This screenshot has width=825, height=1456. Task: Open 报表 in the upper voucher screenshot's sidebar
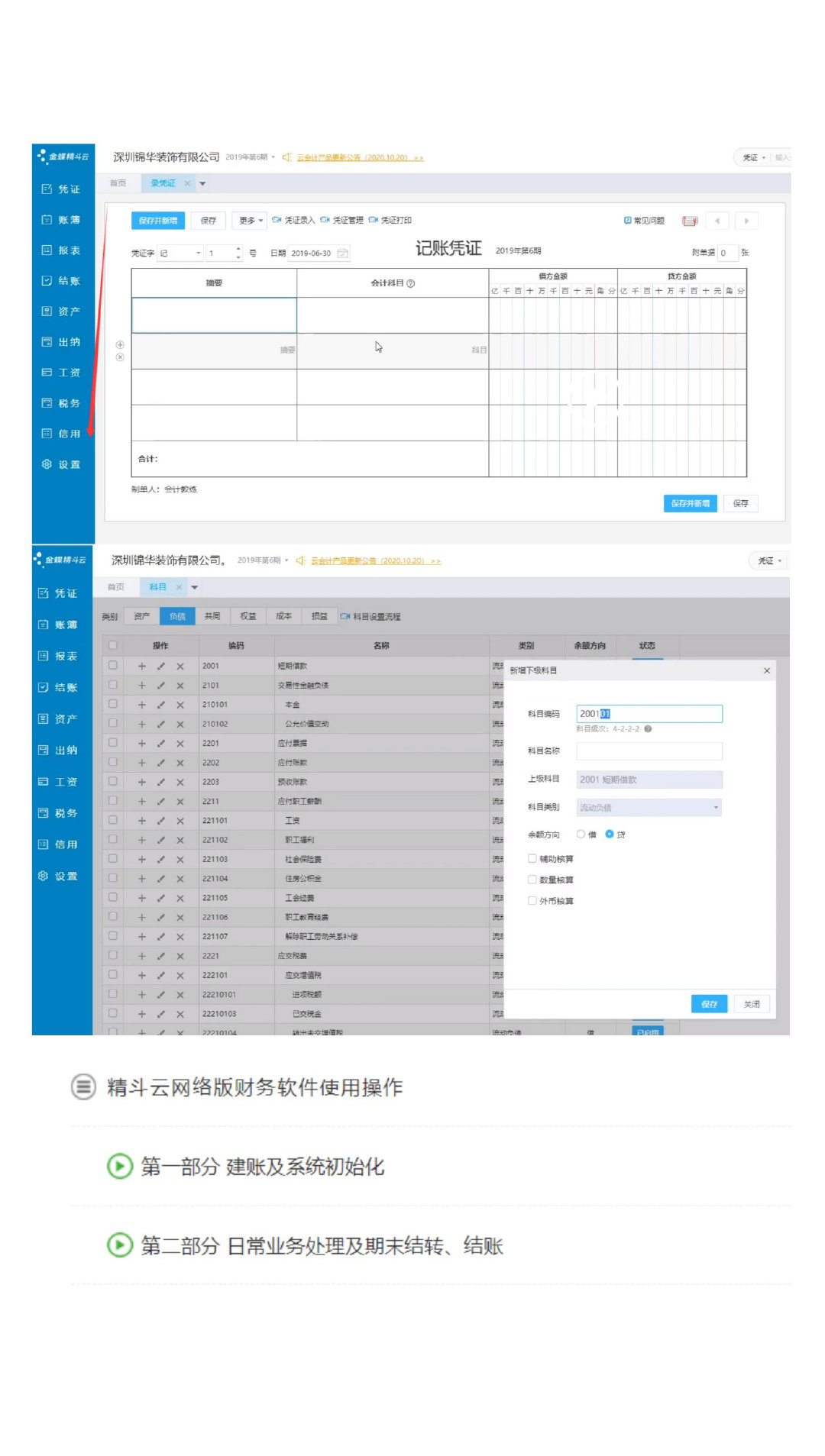(x=61, y=250)
